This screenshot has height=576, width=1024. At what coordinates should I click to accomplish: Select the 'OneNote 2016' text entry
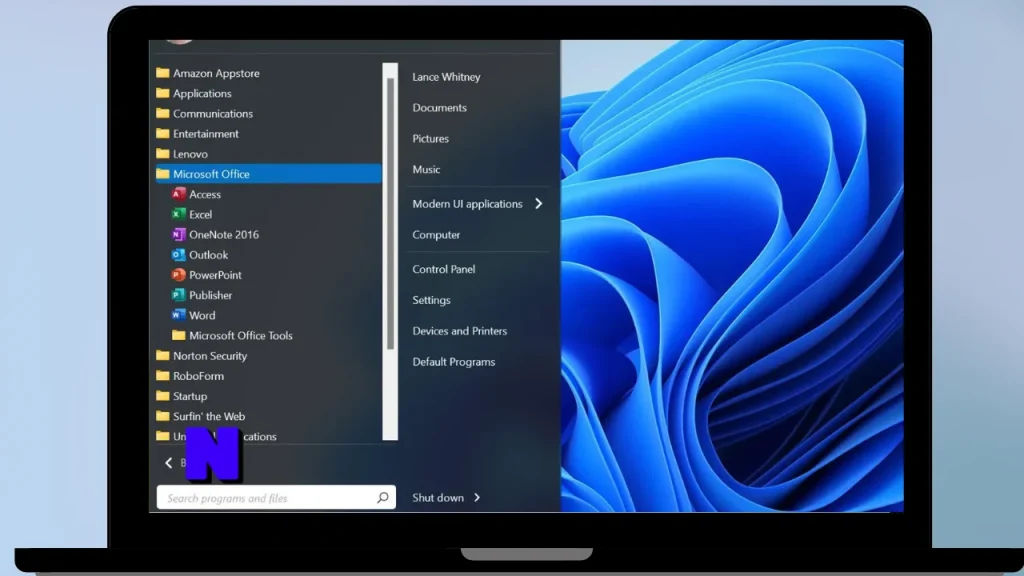[224, 234]
